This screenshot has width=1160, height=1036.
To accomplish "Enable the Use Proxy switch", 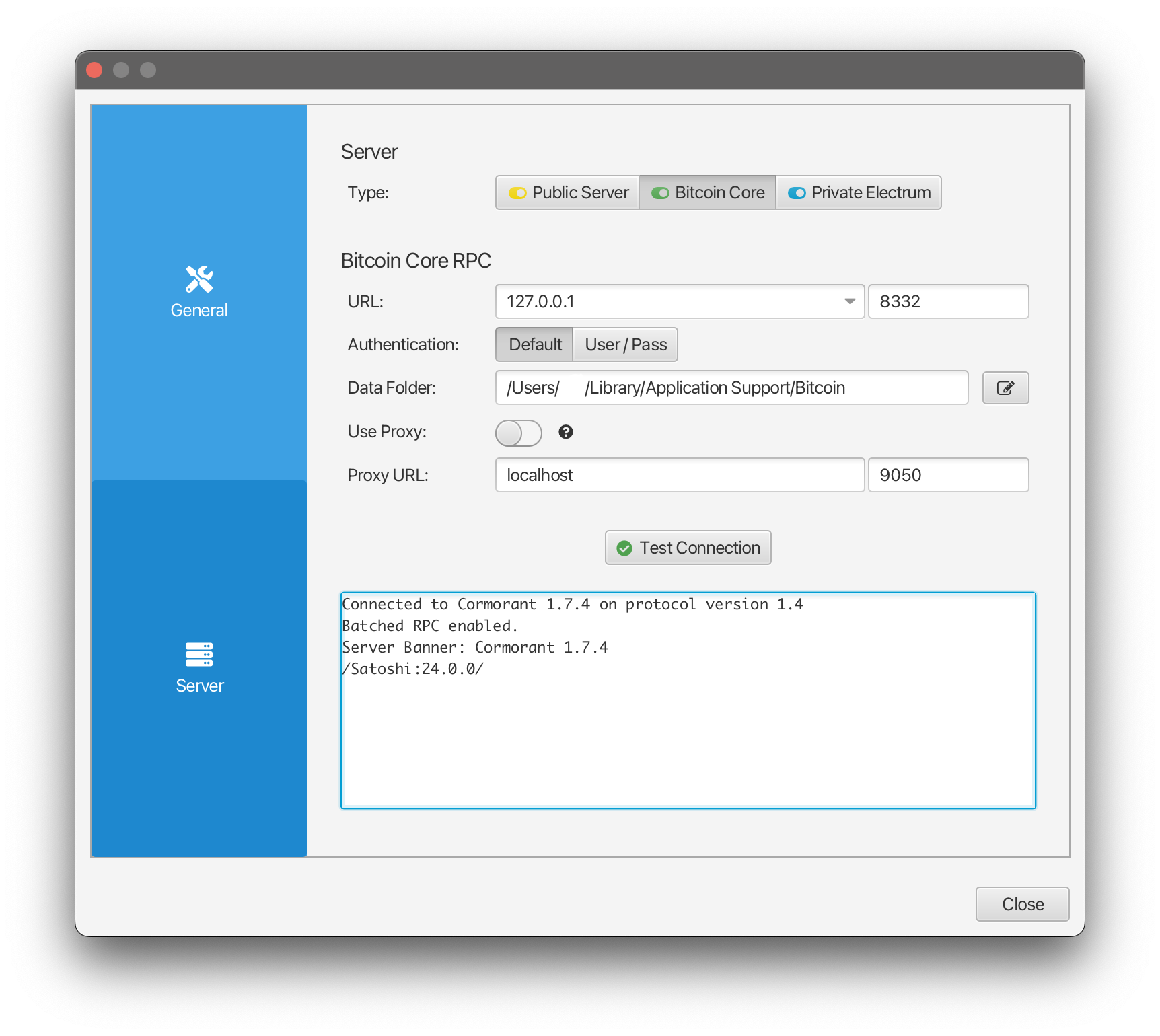I will click(x=518, y=433).
